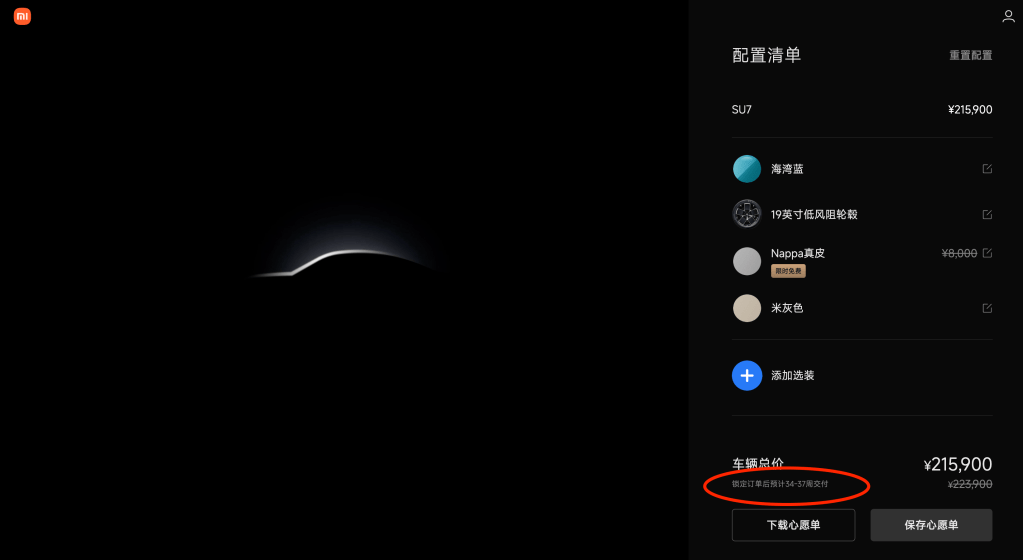Click 重置配置 to reset configuration

click(970, 55)
